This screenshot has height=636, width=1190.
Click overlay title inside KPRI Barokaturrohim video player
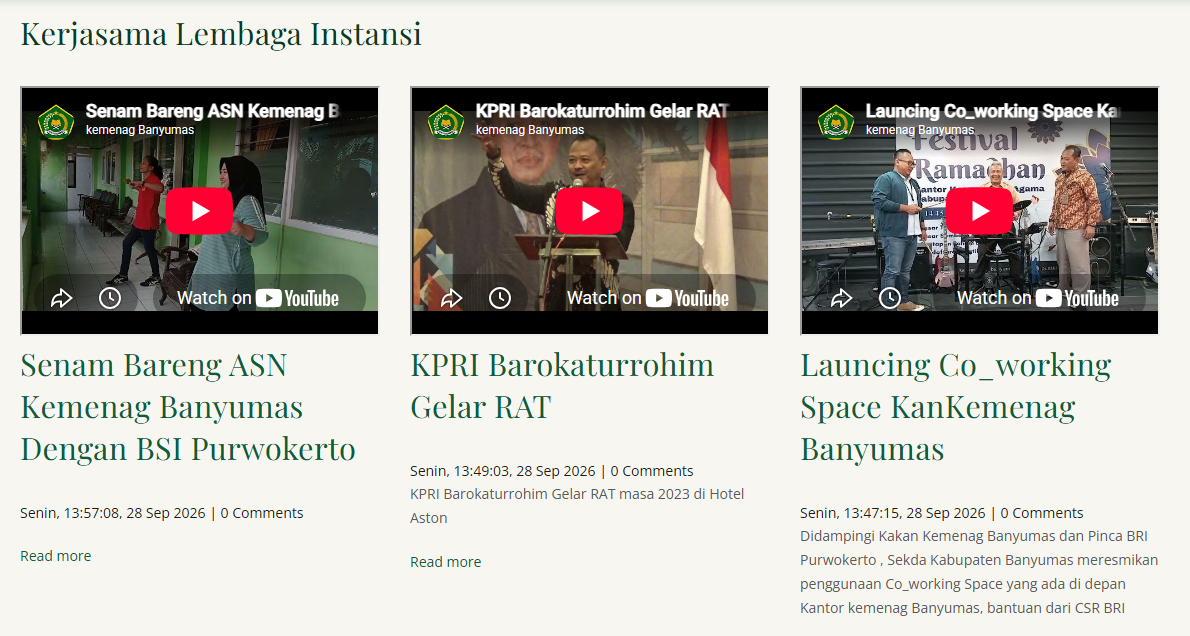coord(602,112)
